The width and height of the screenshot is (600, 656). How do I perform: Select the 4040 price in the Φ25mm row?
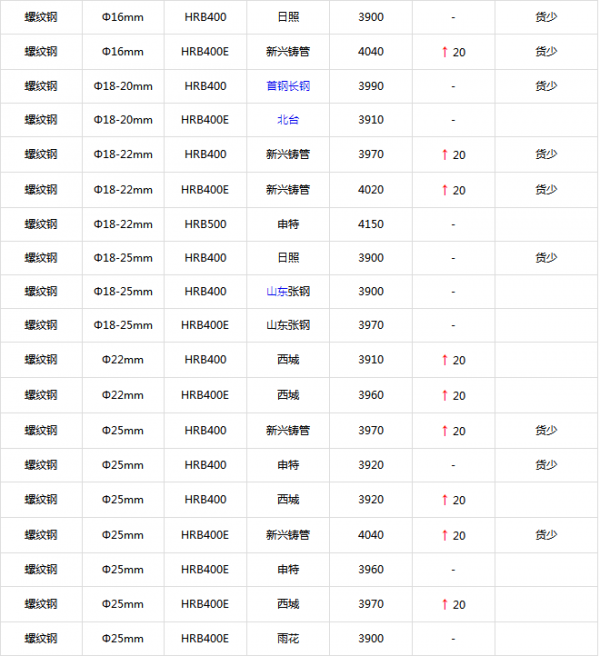[371, 535]
